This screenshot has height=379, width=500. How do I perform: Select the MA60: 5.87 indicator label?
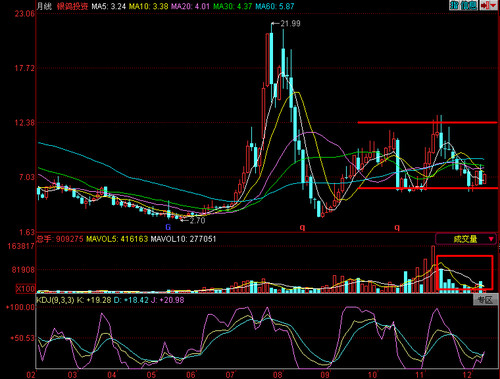coord(275,6)
